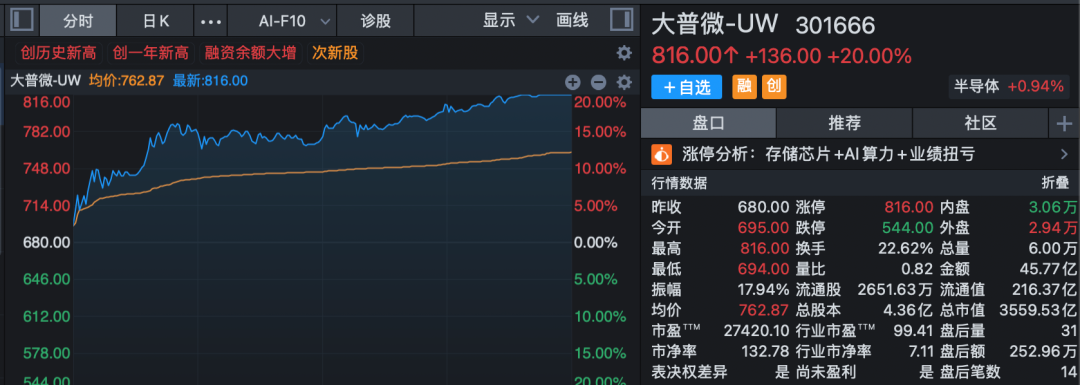The width and height of the screenshot is (1080, 385).
Task: Open the 显示 display dropdown
Action: tap(510, 21)
